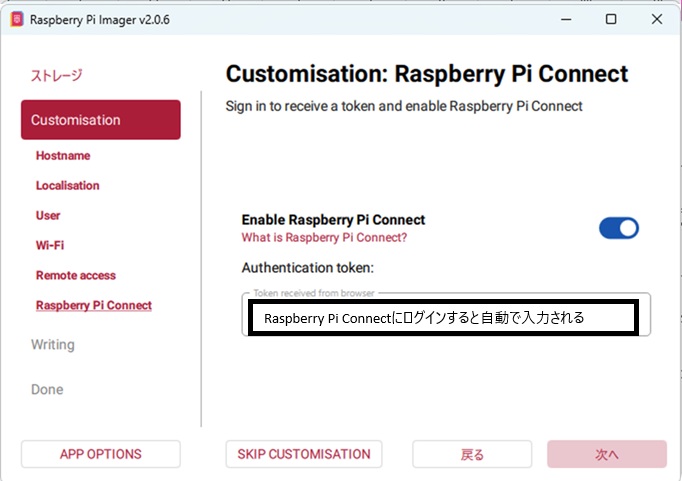Minimize the Raspberry Pi Imager window
The image size is (682, 481).
point(565,19)
